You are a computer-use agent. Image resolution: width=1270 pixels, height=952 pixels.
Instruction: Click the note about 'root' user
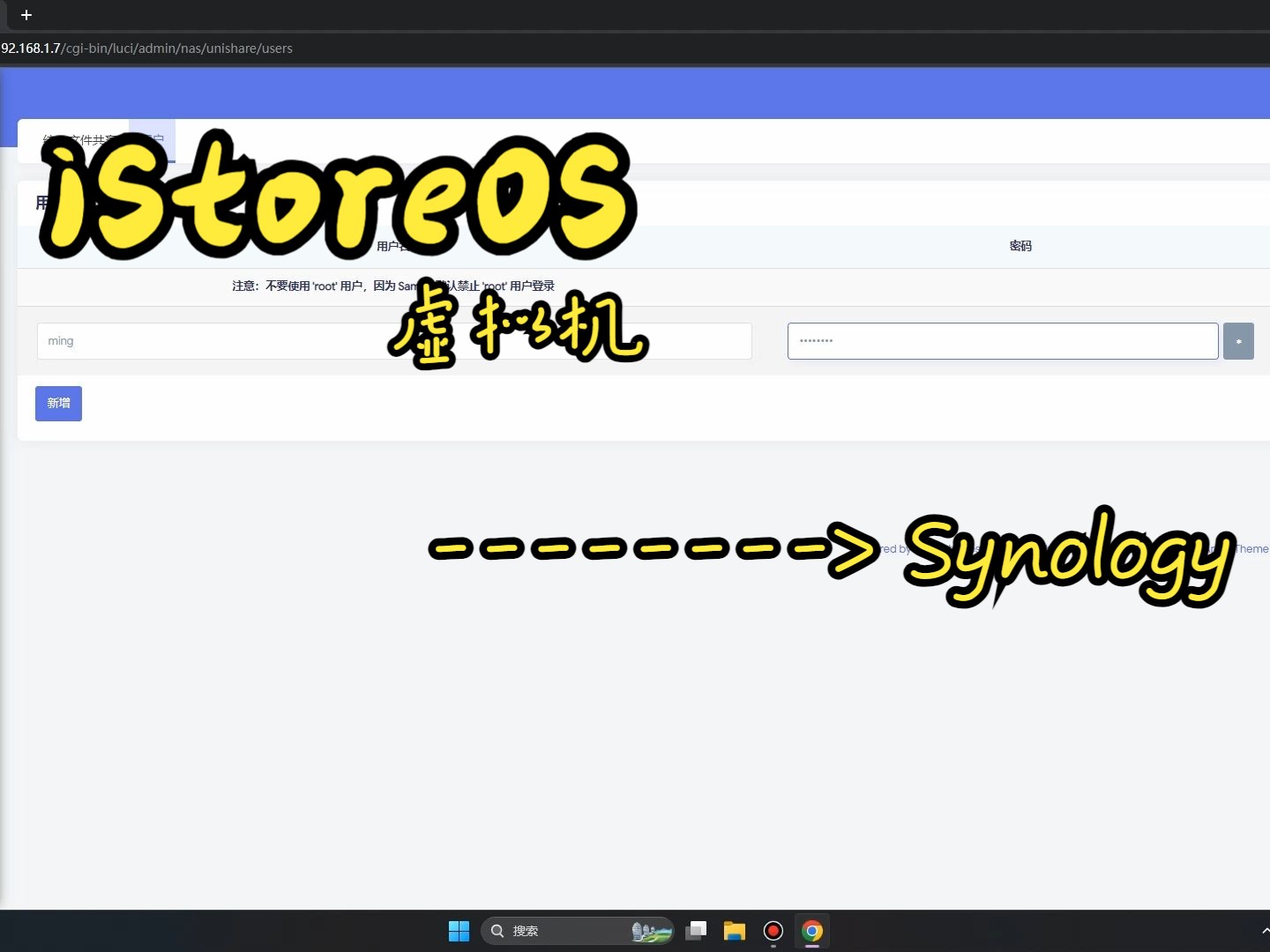click(x=393, y=286)
